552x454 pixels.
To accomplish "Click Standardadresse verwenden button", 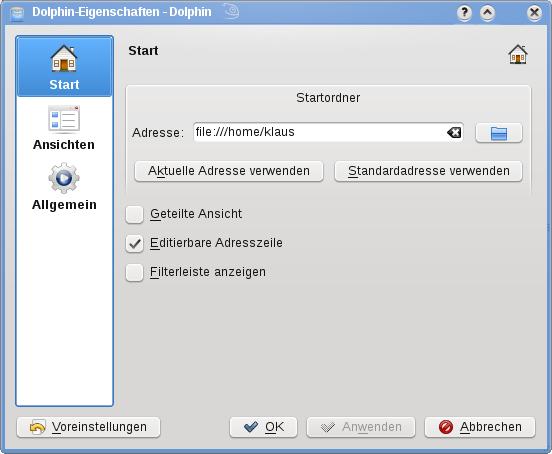I will coord(428,171).
